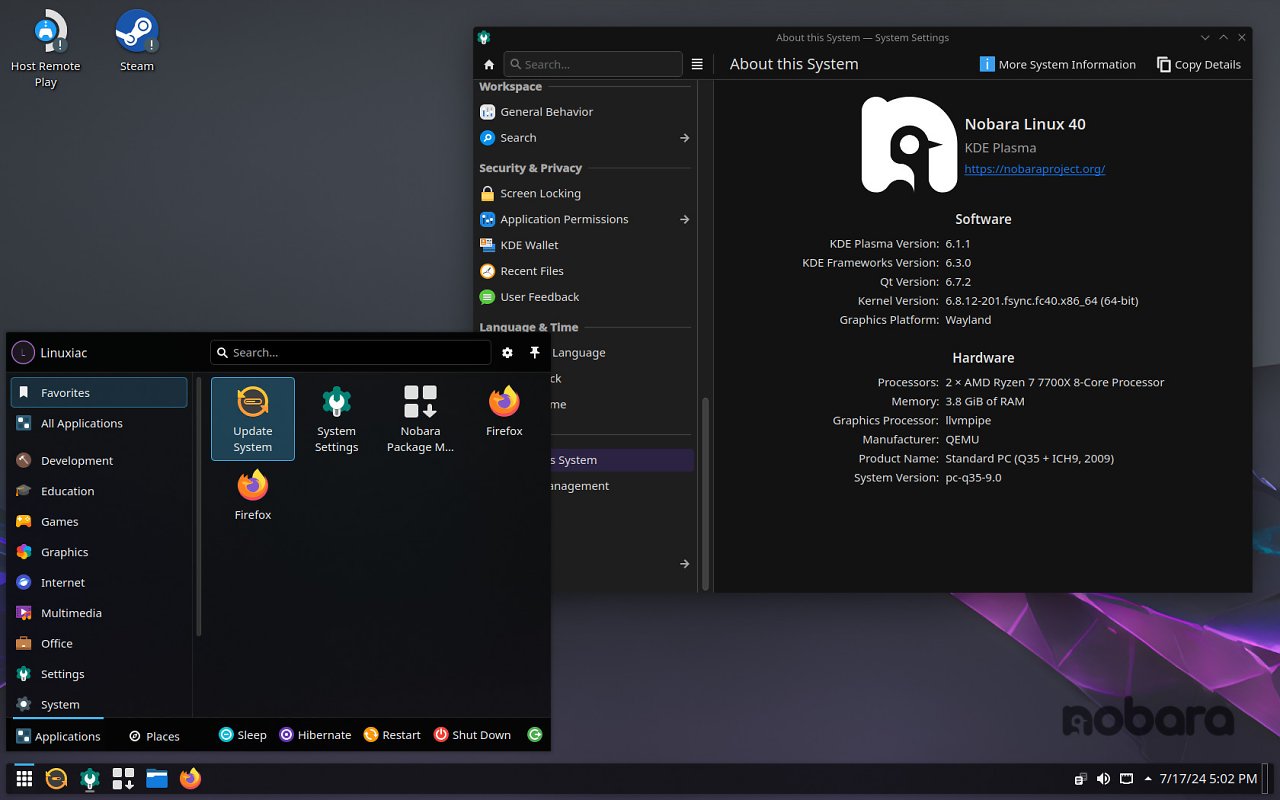Click the Shut Down button

(472, 735)
